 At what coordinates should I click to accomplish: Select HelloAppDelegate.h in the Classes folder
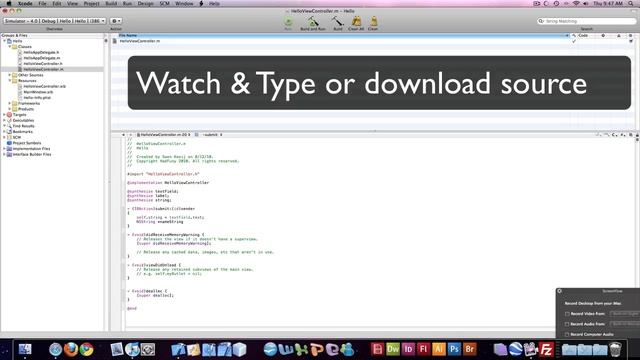(x=41, y=52)
